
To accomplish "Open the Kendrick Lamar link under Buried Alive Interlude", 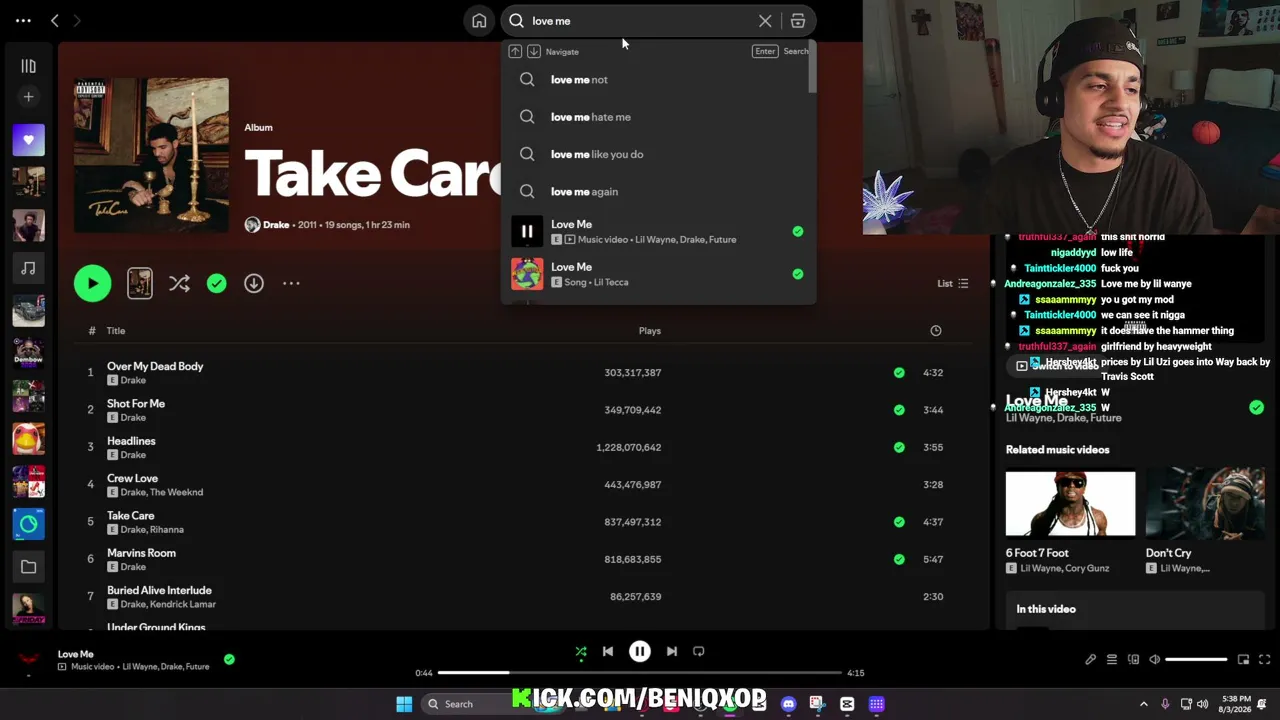I will (184, 604).
